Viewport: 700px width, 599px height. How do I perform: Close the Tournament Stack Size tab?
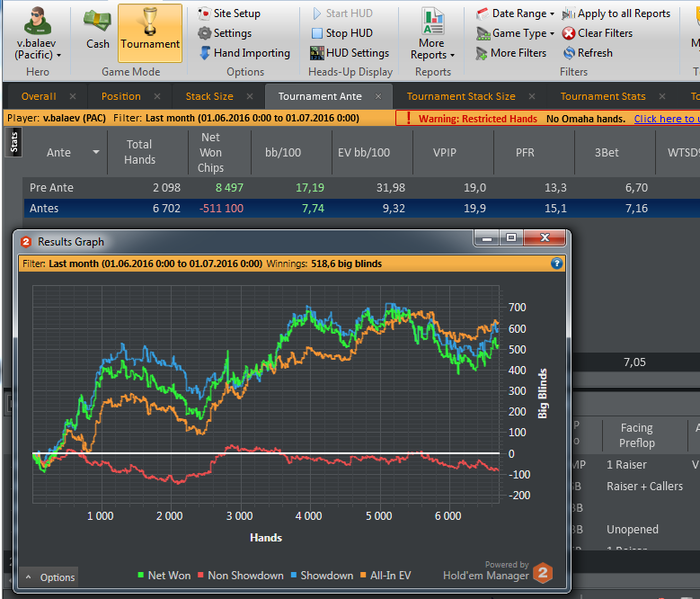click(532, 96)
